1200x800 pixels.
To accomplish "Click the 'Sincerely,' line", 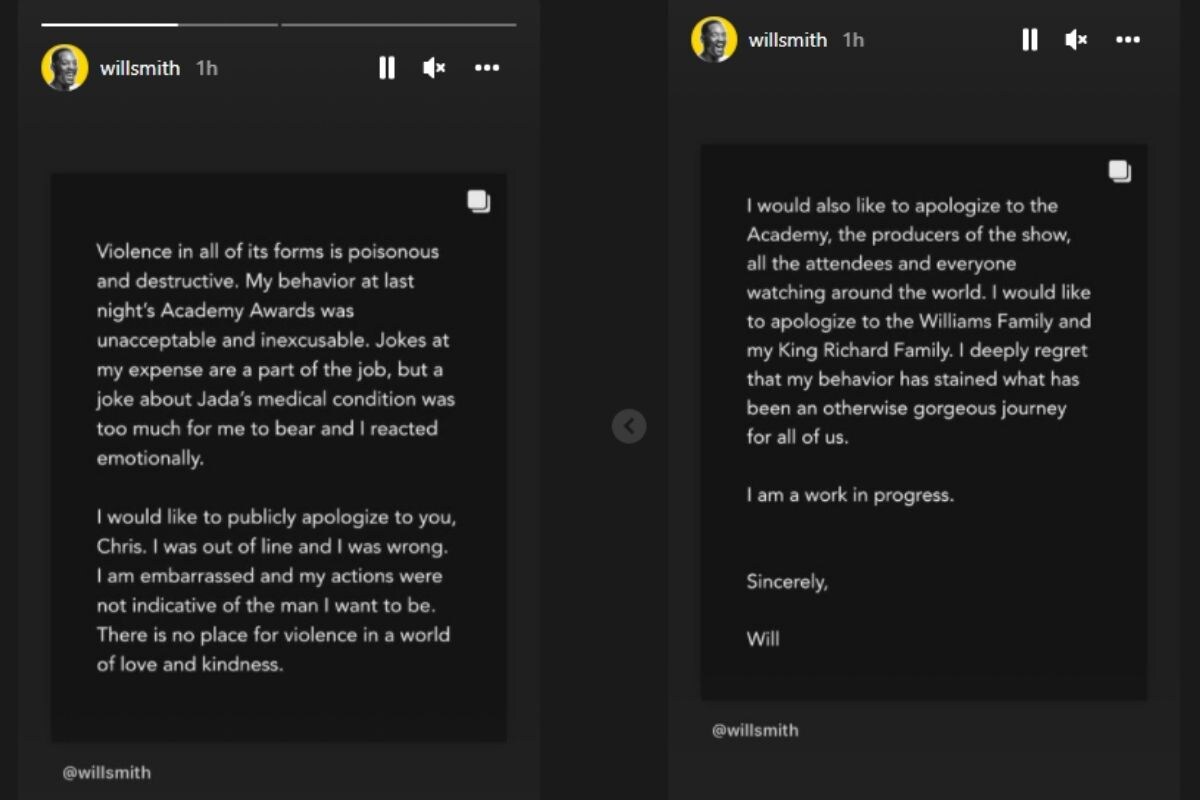I will pos(787,582).
